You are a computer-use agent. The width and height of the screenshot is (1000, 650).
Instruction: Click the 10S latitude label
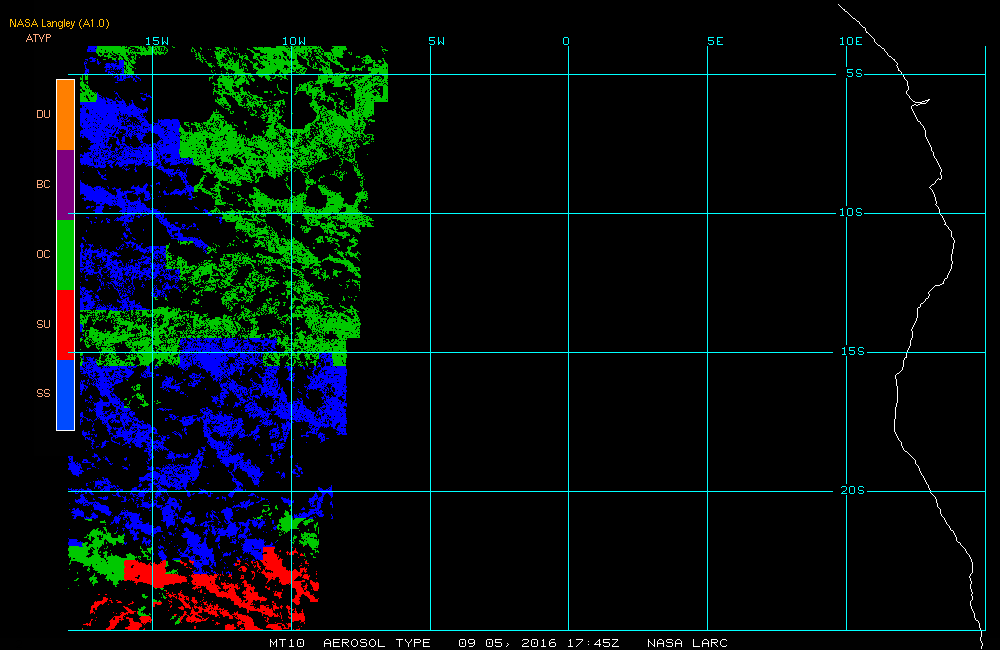[x=851, y=212]
